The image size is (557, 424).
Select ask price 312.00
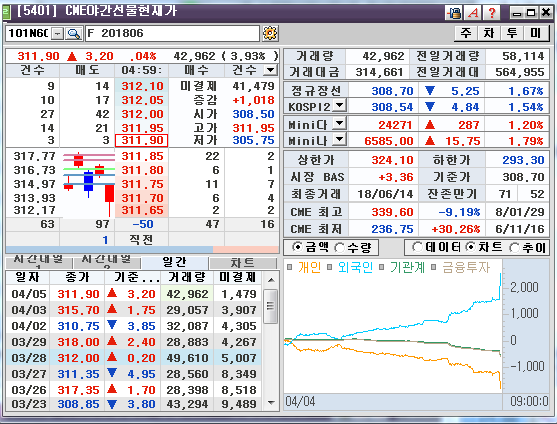142,114
